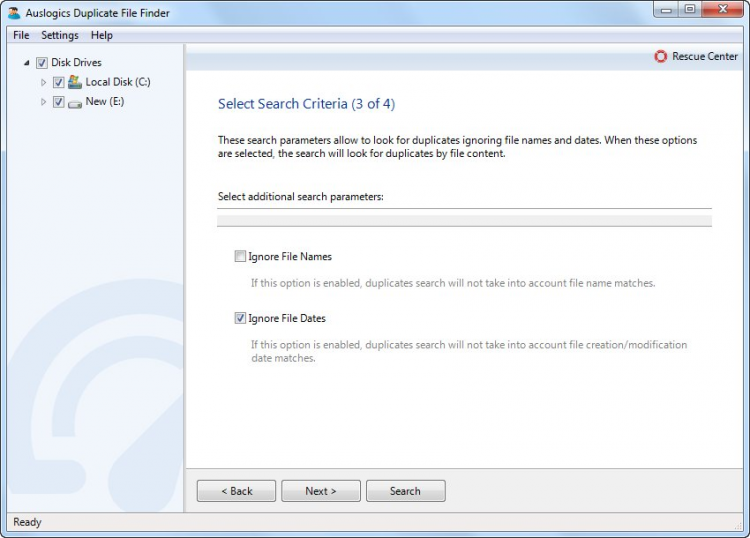The width and height of the screenshot is (750, 538).
Task: Start scanning with the Search button
Action: (405, 491)
